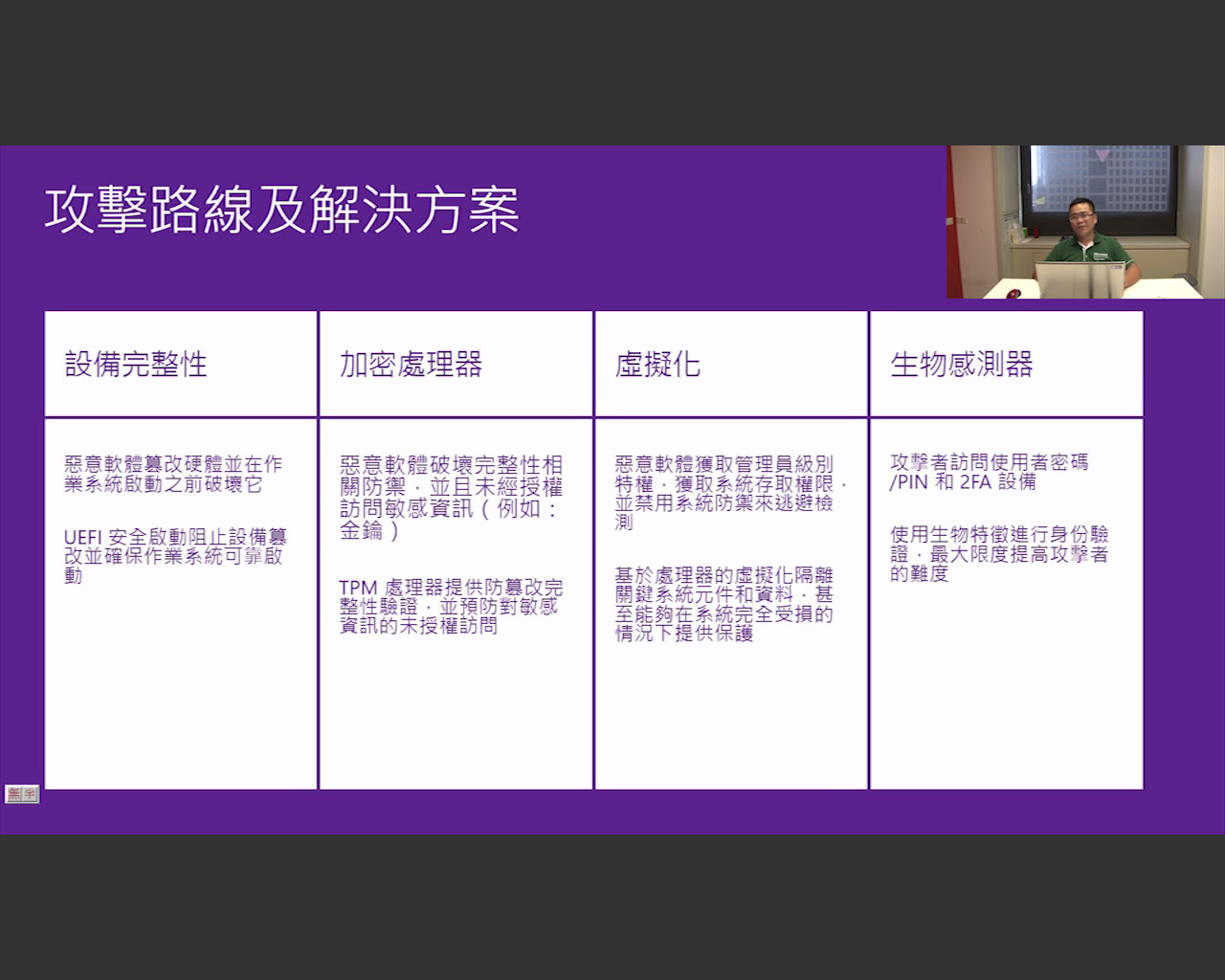Click the paragraph starting with '攻擊者訪問使用者密碼'

(x=989, y=472)
